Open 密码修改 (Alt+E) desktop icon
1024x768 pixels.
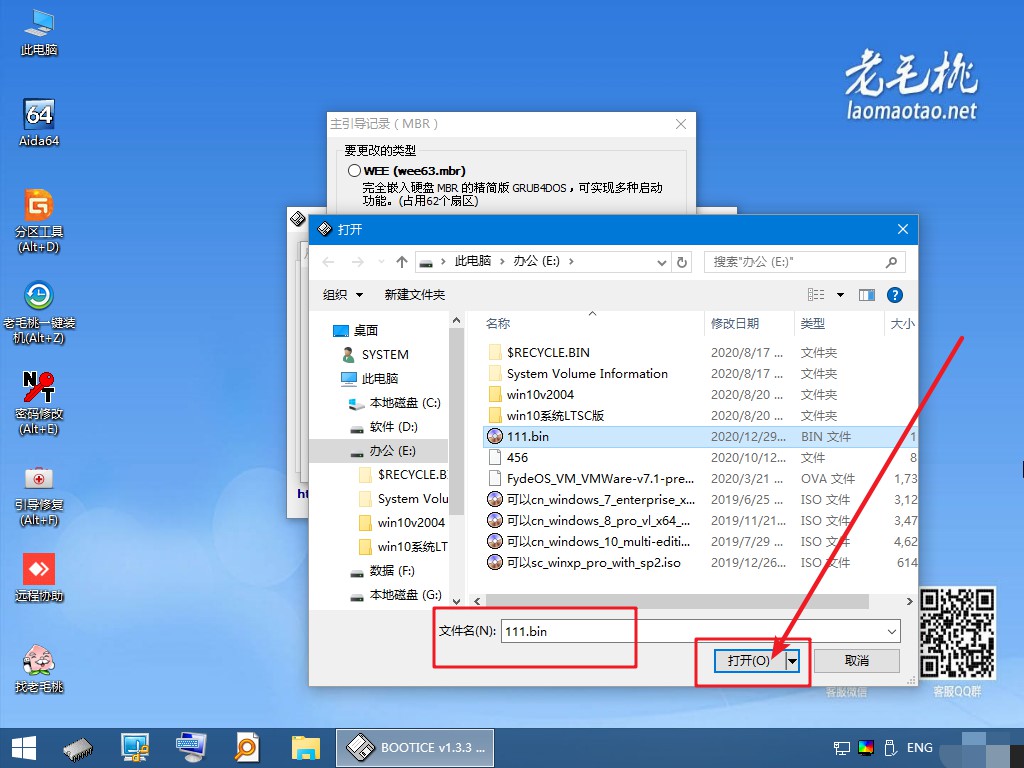[39, 402]
